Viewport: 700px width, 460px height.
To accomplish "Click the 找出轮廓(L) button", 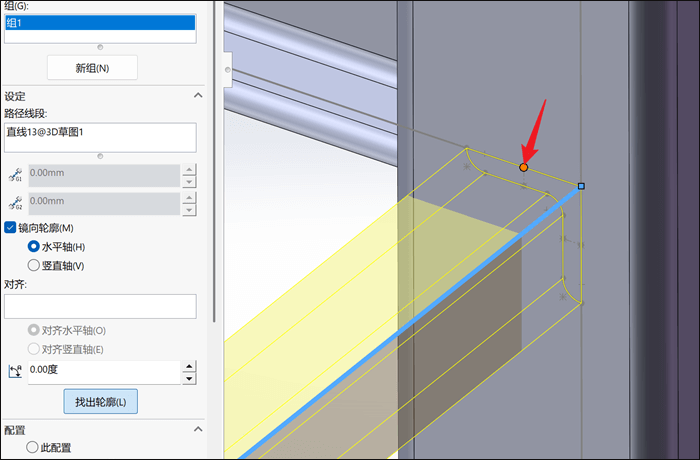I will coord(100,401).
